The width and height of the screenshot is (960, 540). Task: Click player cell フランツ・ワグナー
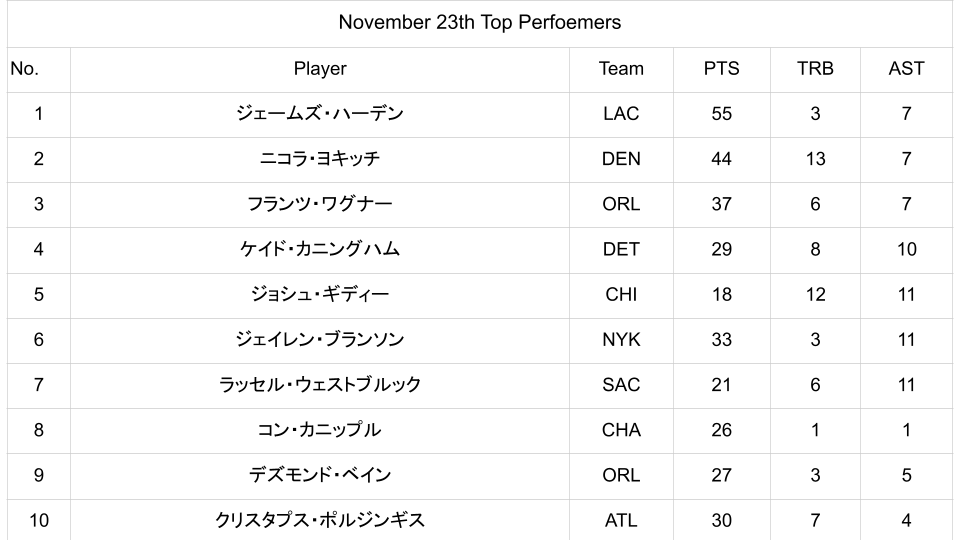(x=320, y=204)
